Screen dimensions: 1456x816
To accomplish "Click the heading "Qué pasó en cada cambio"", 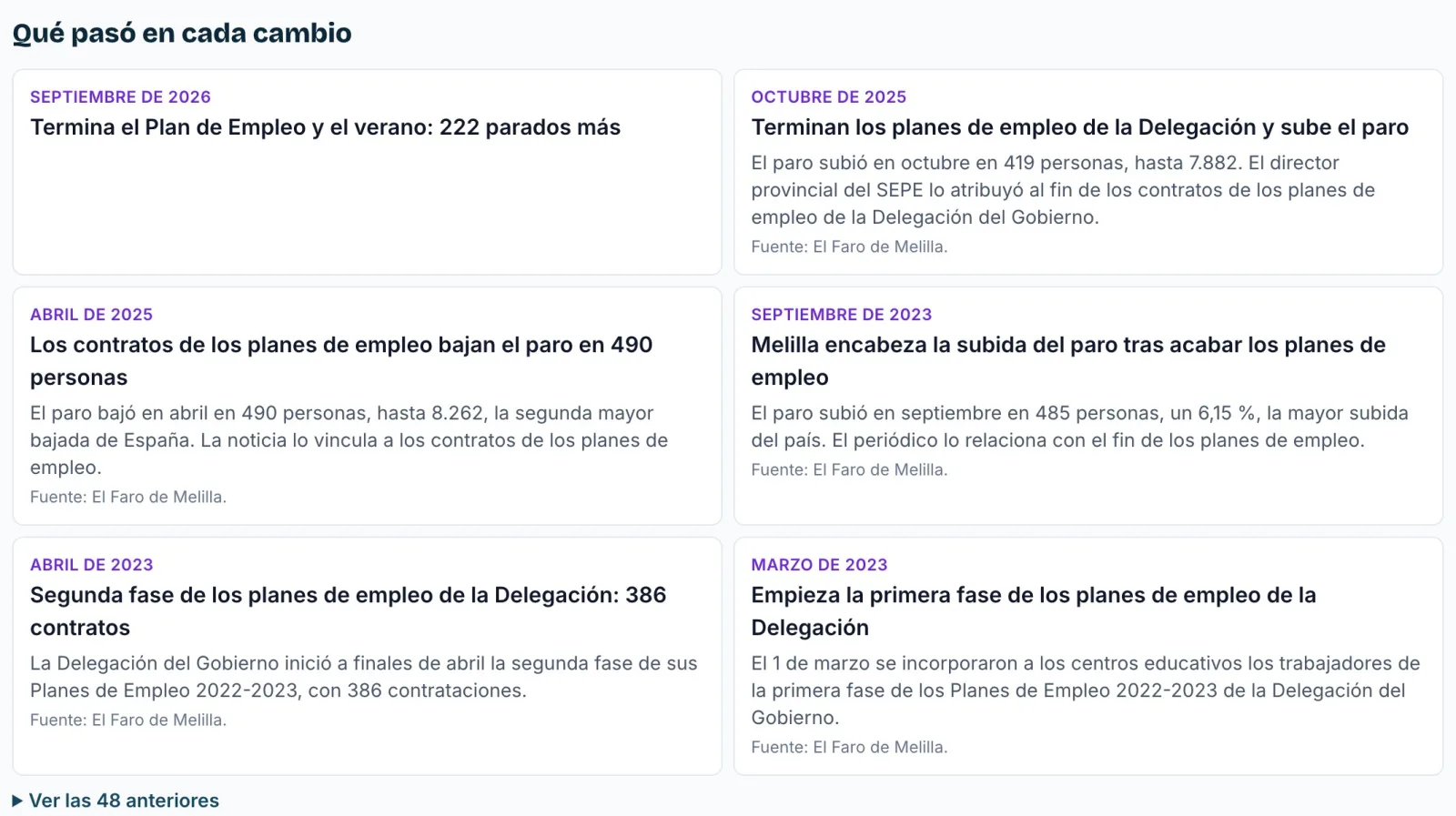I will pyautogui.click(x=182, y=34).
